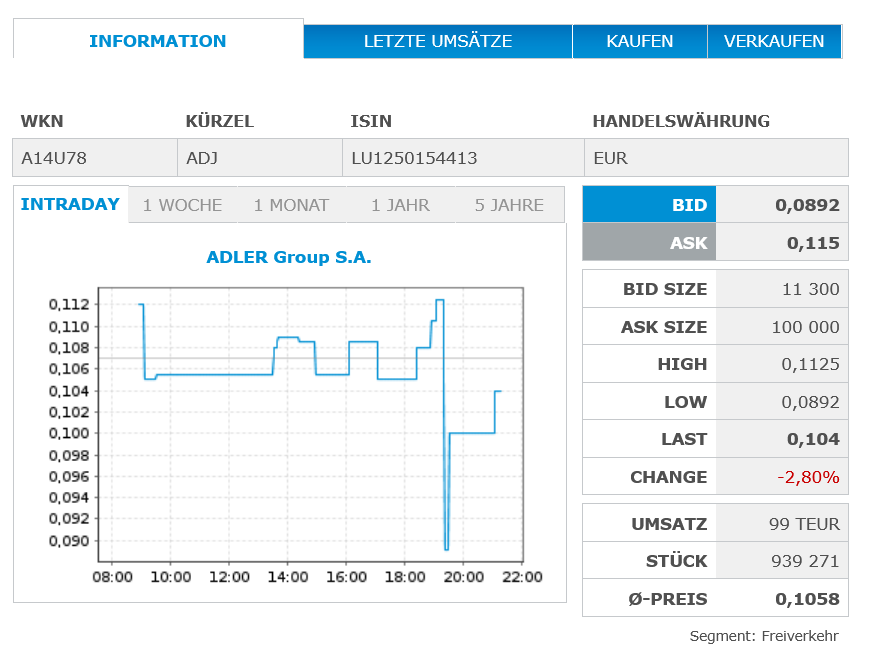882x664 pixels.
Task: Click the Ø-PREIS row label
Action: pos(668,599)
